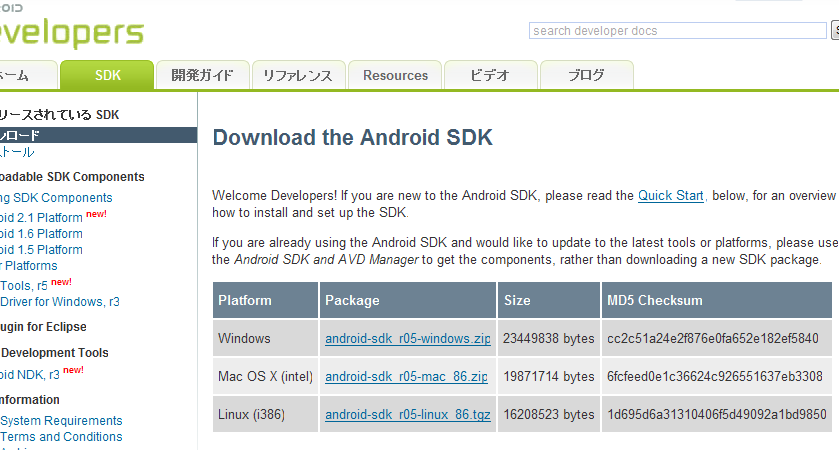Select the ビデオ tab
The width and height of the screenshot is (839, 450).
(489, 75)
